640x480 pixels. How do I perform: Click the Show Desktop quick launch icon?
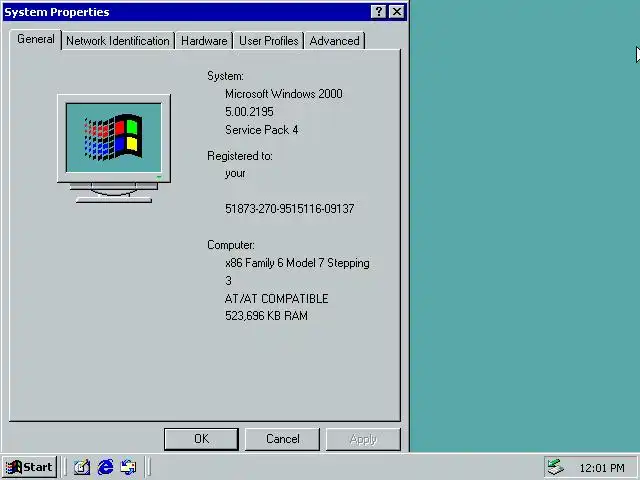[x=82, y=467]
